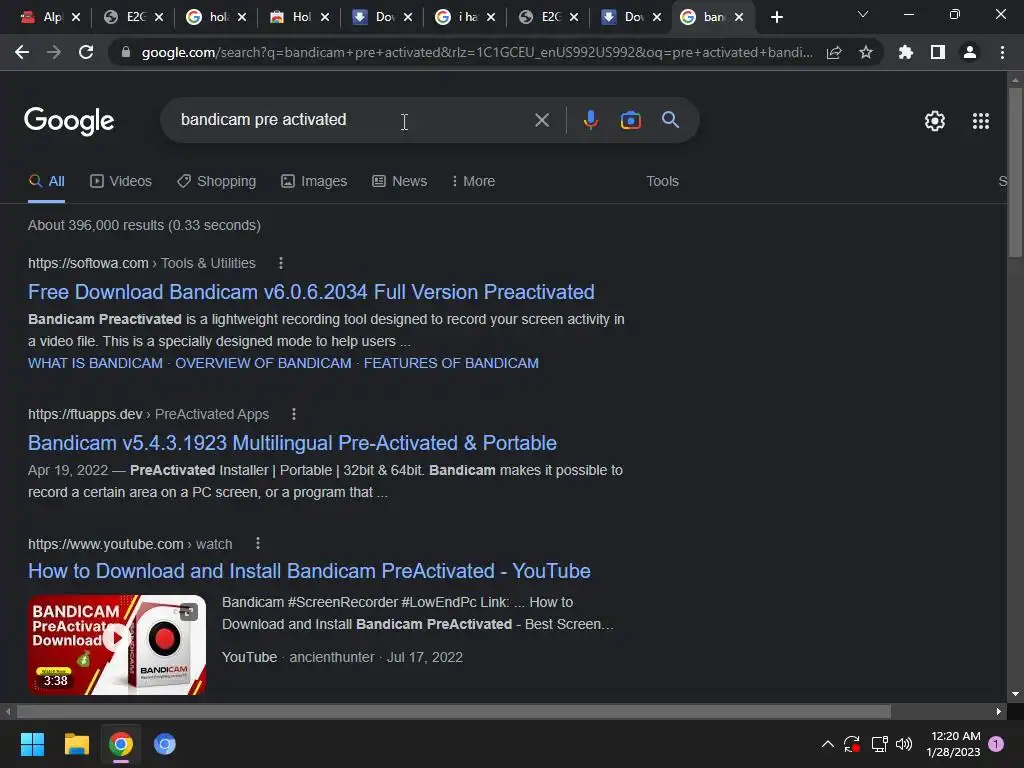1024x768 pixels.
Task: Click the address bar URL
Action: click(477, 52)
